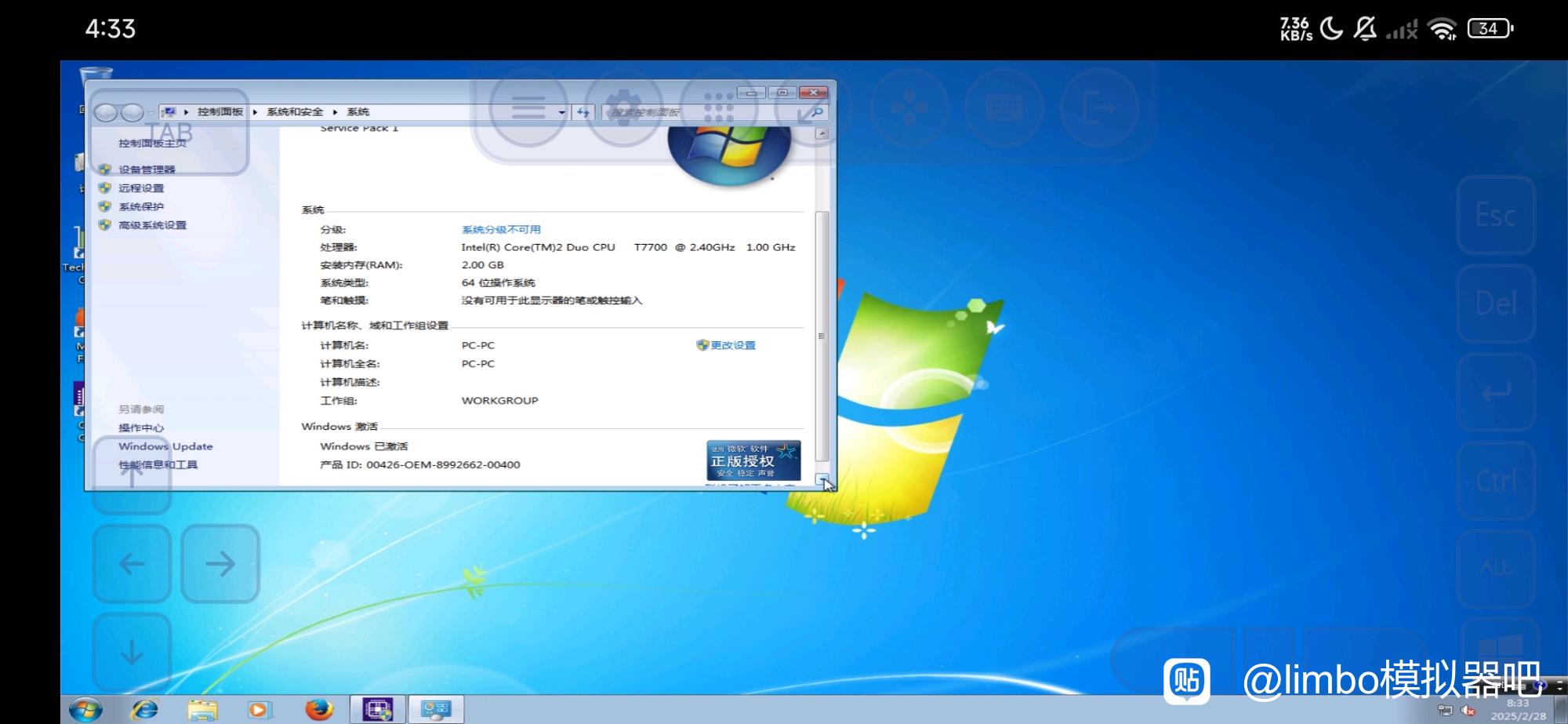The height and width of the screenshot is (724, 1568).
Task: Click the window forward navigation button
Action: (x=131, y=113)
